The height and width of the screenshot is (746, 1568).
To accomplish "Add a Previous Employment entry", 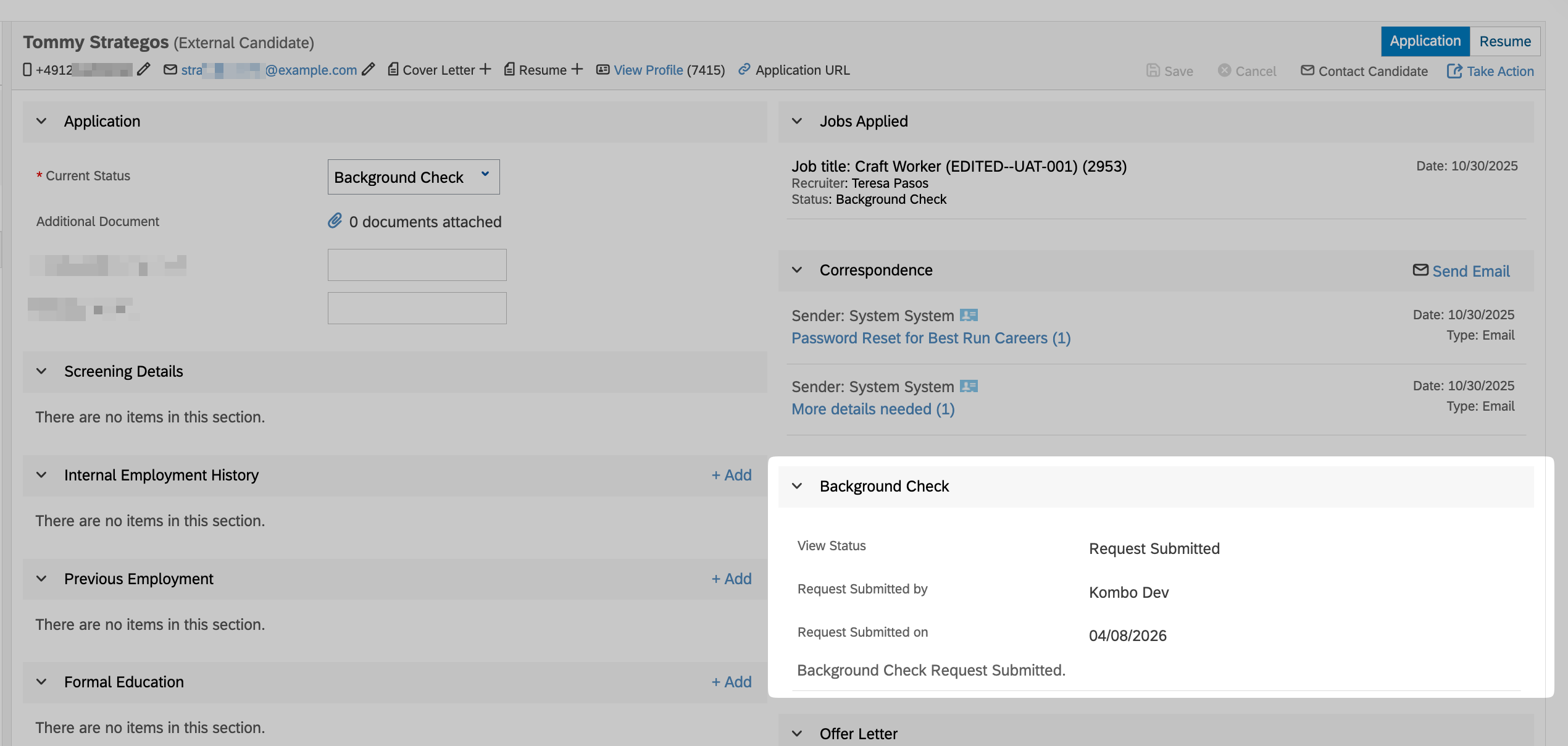I will pos(732,579).
